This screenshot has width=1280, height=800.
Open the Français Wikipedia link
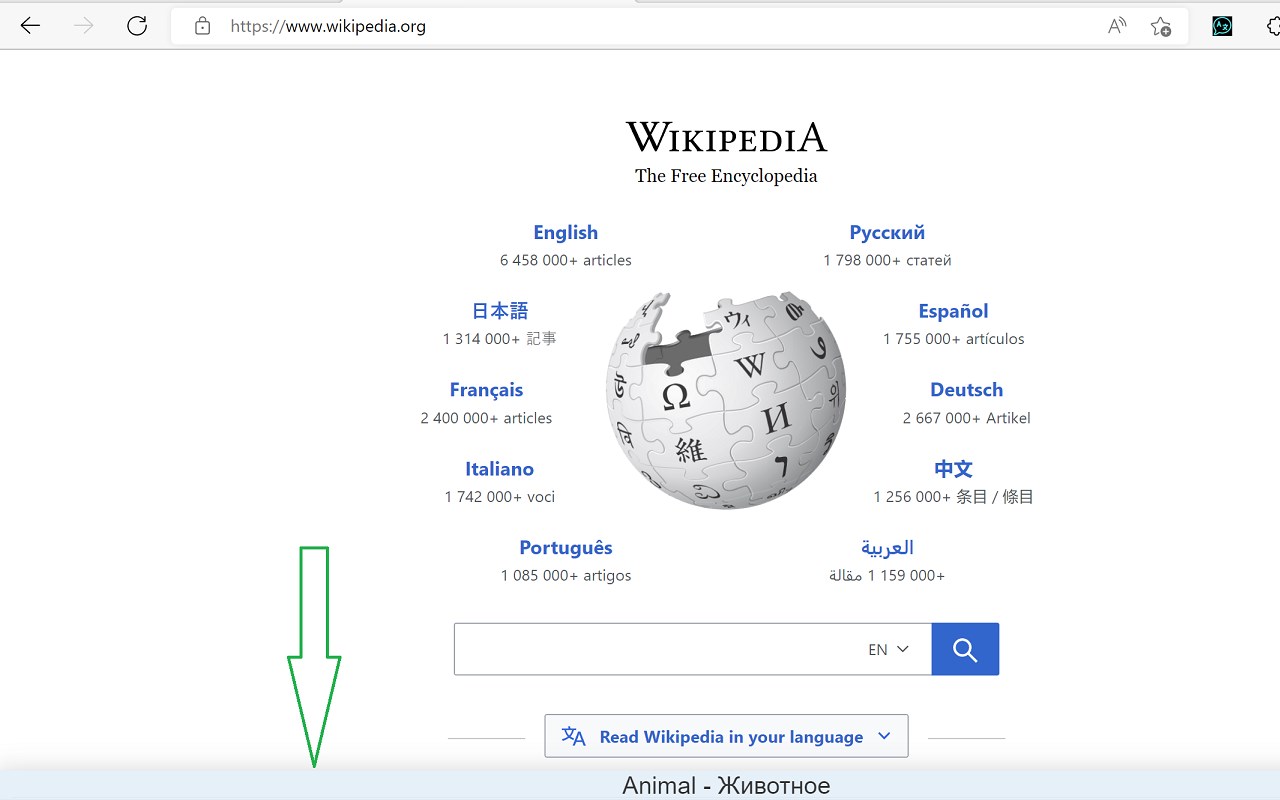[x=486, y=390]
